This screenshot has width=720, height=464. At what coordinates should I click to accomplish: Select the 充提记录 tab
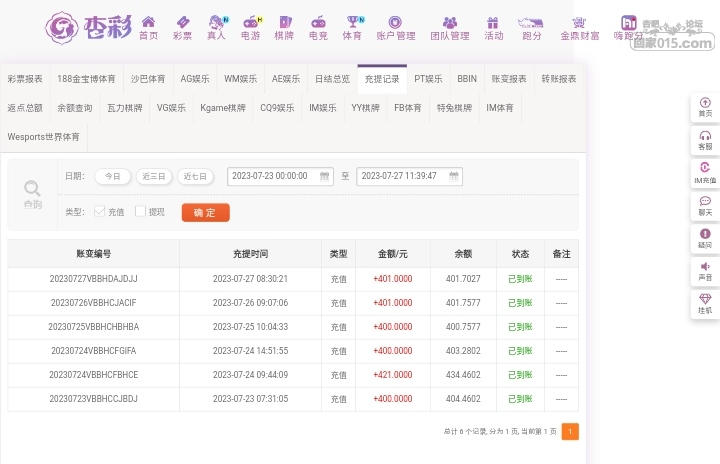click(382, 79)
